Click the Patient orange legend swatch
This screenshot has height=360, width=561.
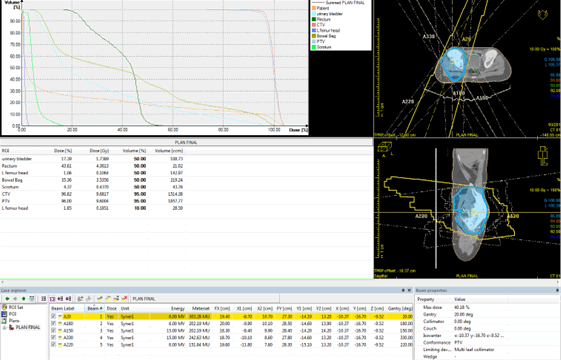click(x=314, y=8)
